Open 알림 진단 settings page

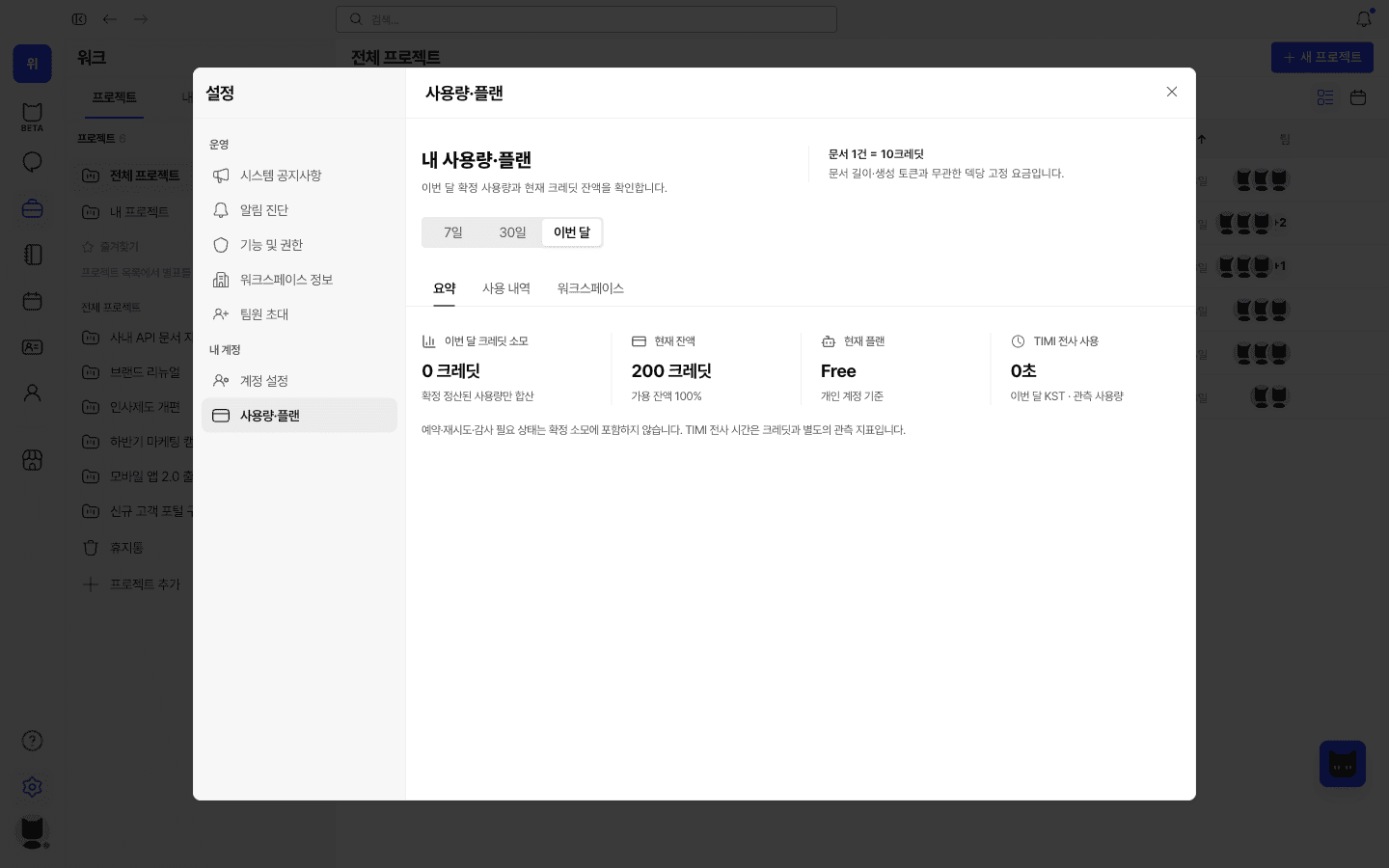(x=299, y=210)
